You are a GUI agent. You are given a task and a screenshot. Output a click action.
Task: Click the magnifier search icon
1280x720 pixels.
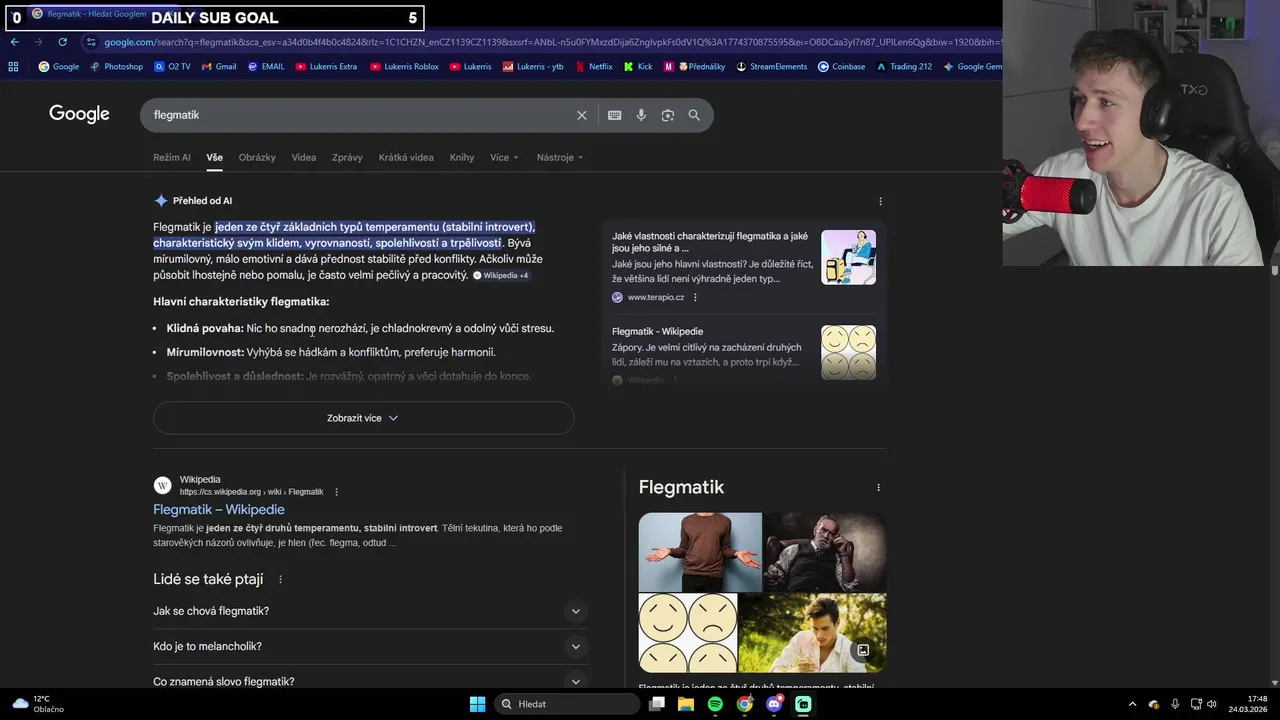(x=694, y=115)
